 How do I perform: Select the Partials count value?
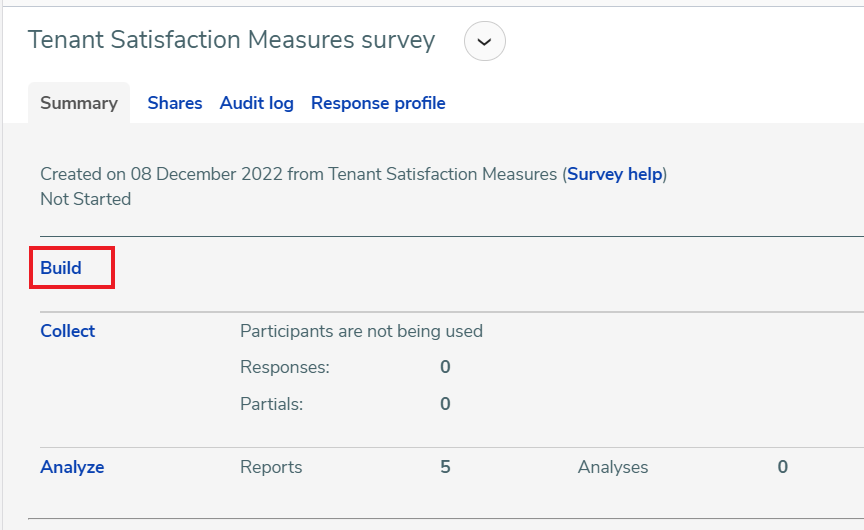click(445, 404)
